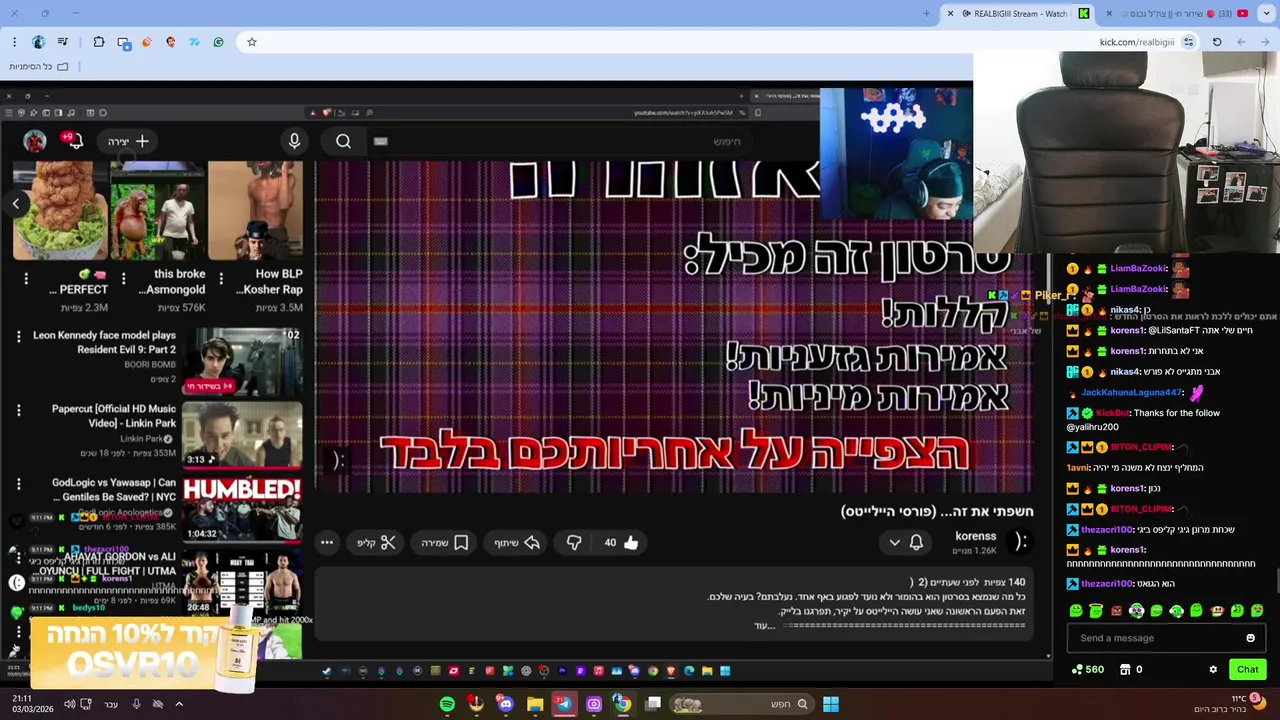Open the Clip scissors button under the video
The width and height of the screenshot is (1280, 720).
pyautogui.click(x=377, y=542)
